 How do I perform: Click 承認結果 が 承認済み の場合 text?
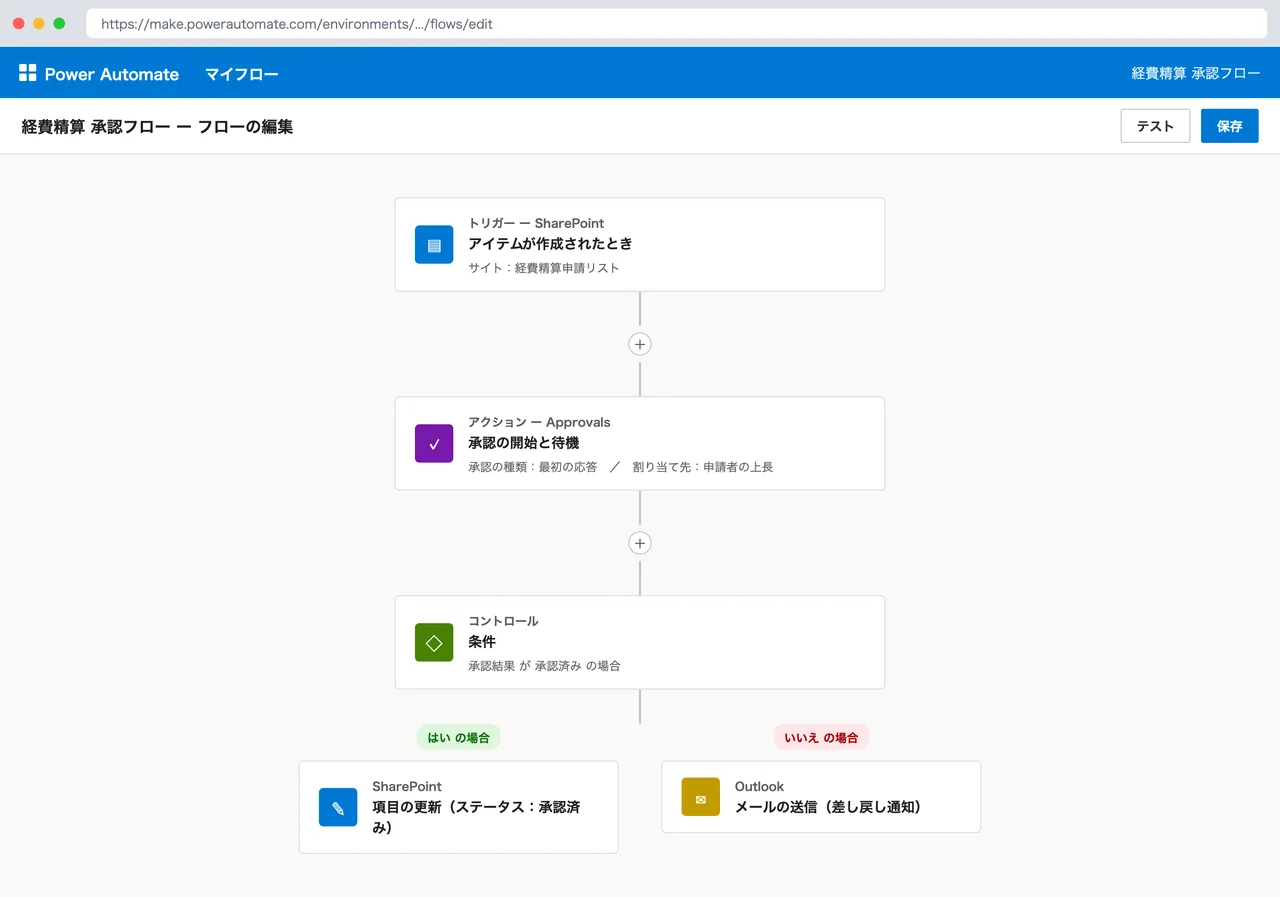(x=545, y=666)
